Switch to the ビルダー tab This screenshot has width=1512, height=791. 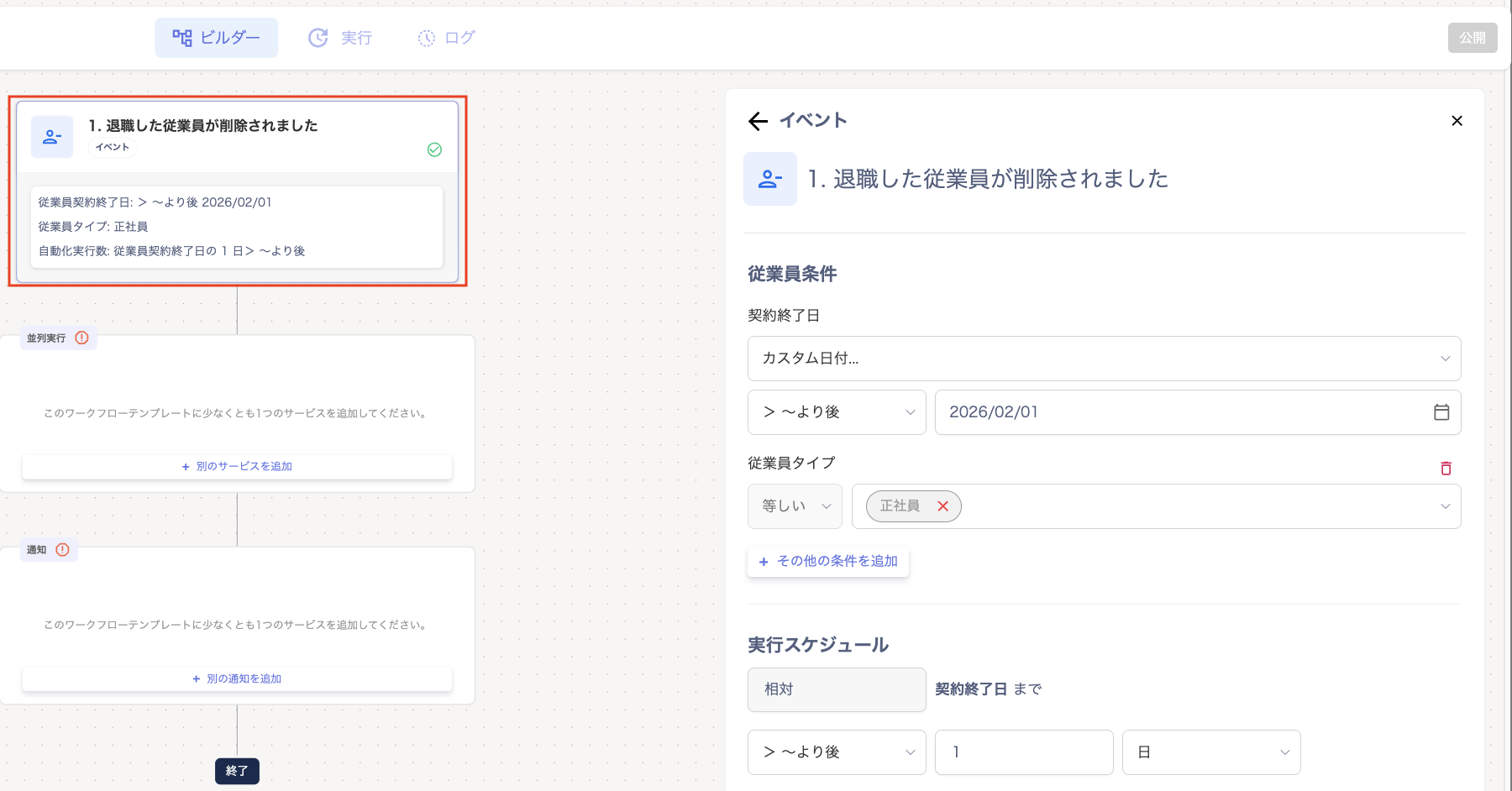(x=216, y=38)
